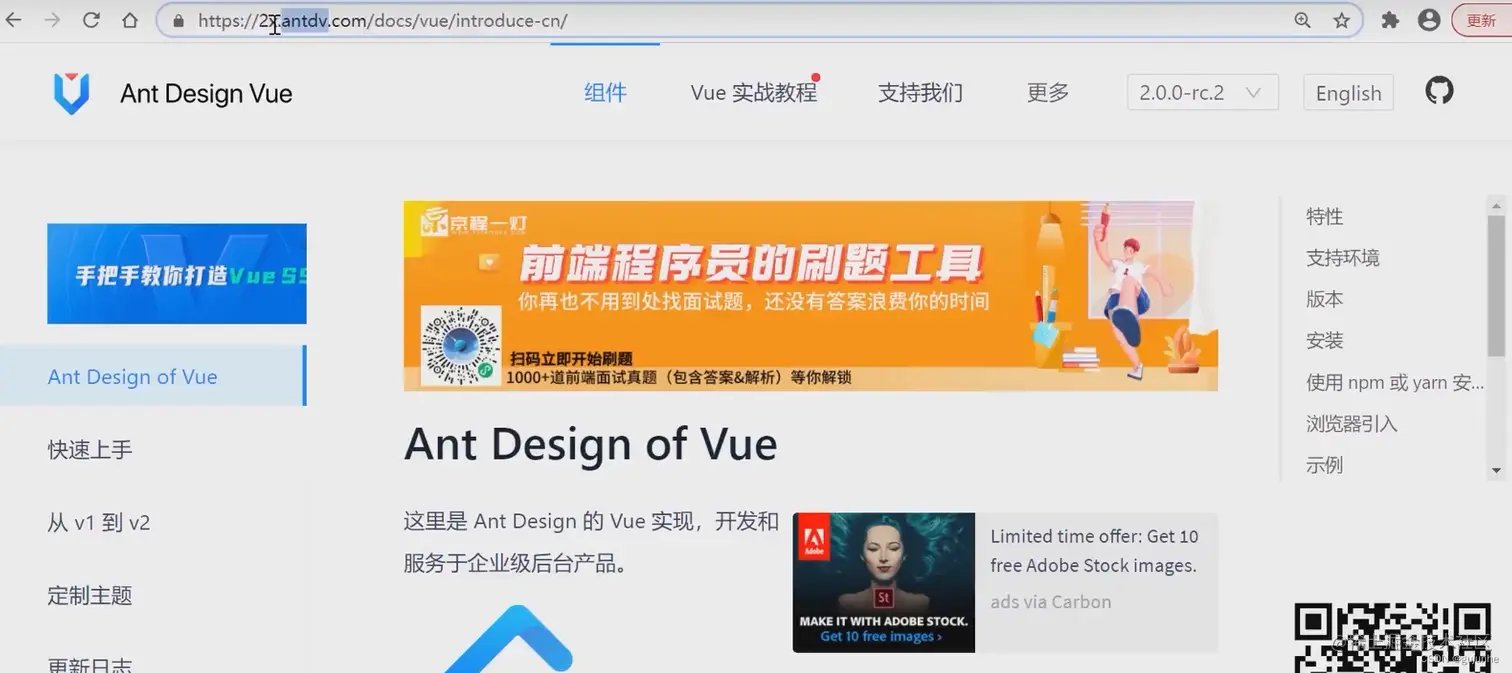Open the 支持我们 menu item
The image size is (1512, 673).
[920, 93]
